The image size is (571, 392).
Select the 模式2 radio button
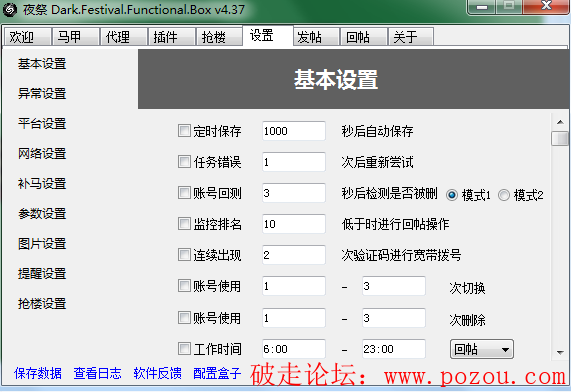[x=504, y=195]
